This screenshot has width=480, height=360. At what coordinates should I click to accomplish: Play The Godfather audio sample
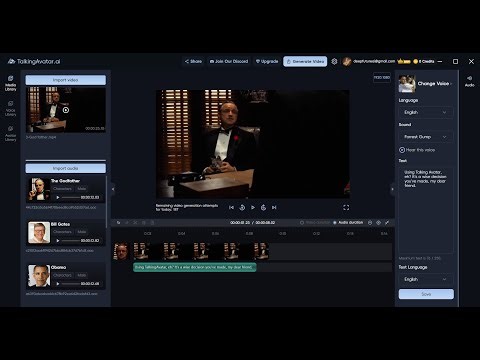(58, 197)
